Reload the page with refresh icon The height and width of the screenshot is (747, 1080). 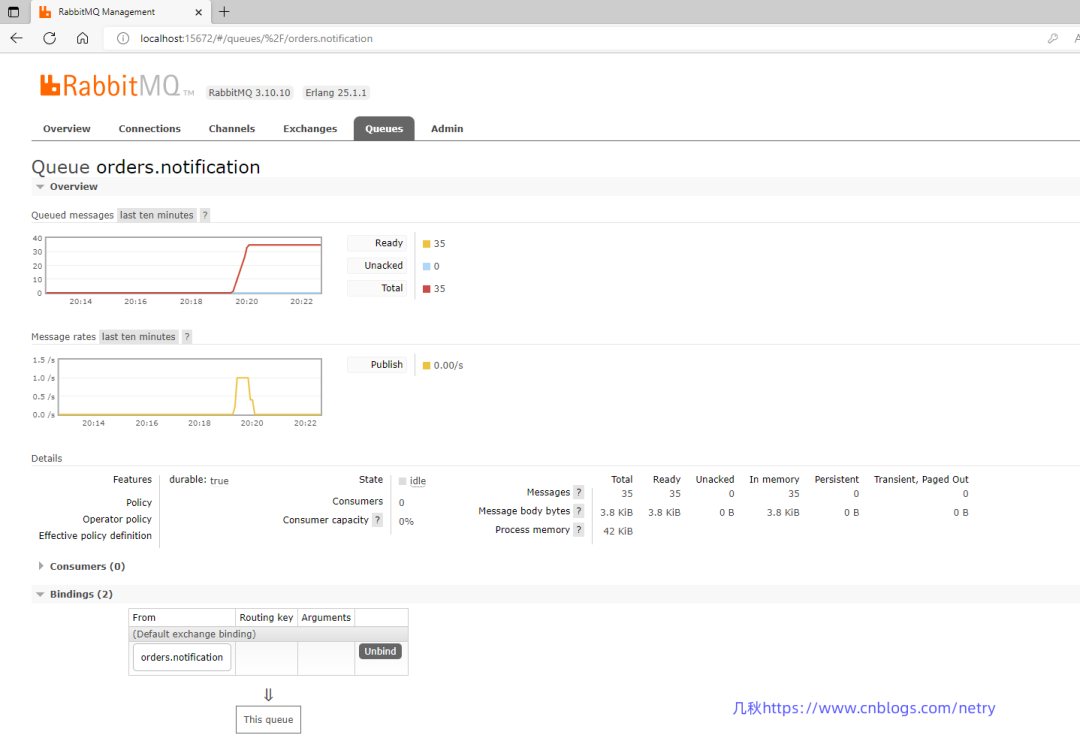pyautogui.click(x=50, y=39)
